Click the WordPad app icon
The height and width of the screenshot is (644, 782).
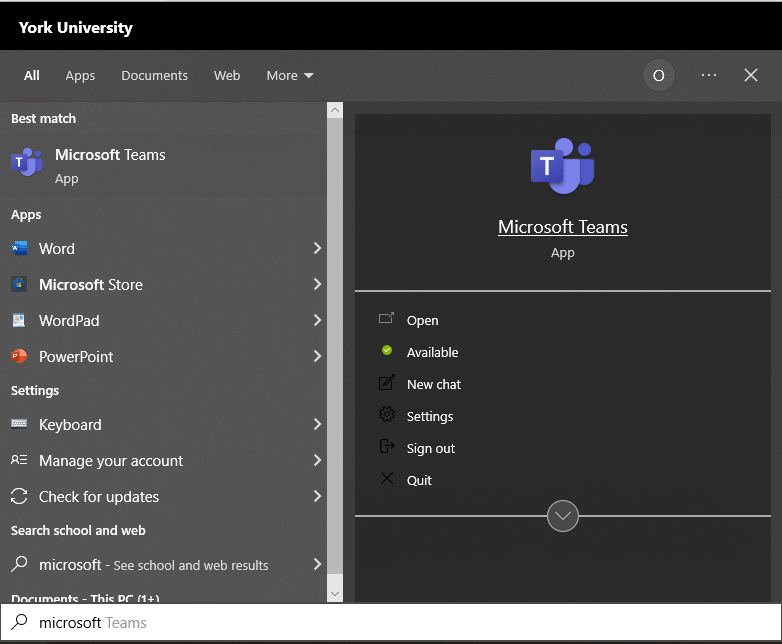pyautogui.click(x=19, y=320)
